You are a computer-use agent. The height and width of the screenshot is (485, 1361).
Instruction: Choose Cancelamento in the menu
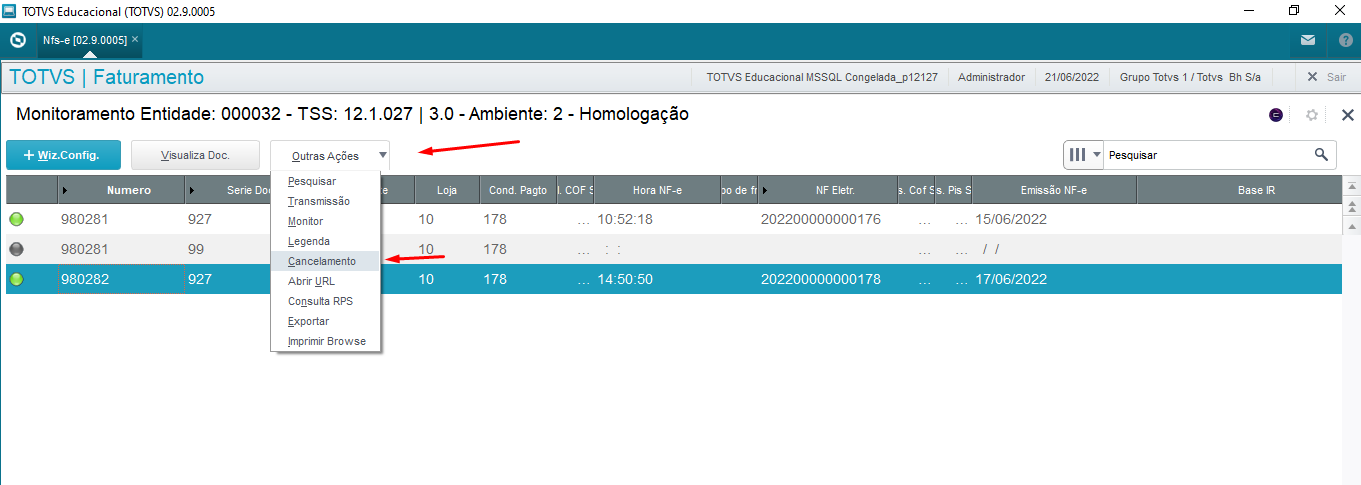click(x=325, y=261)
